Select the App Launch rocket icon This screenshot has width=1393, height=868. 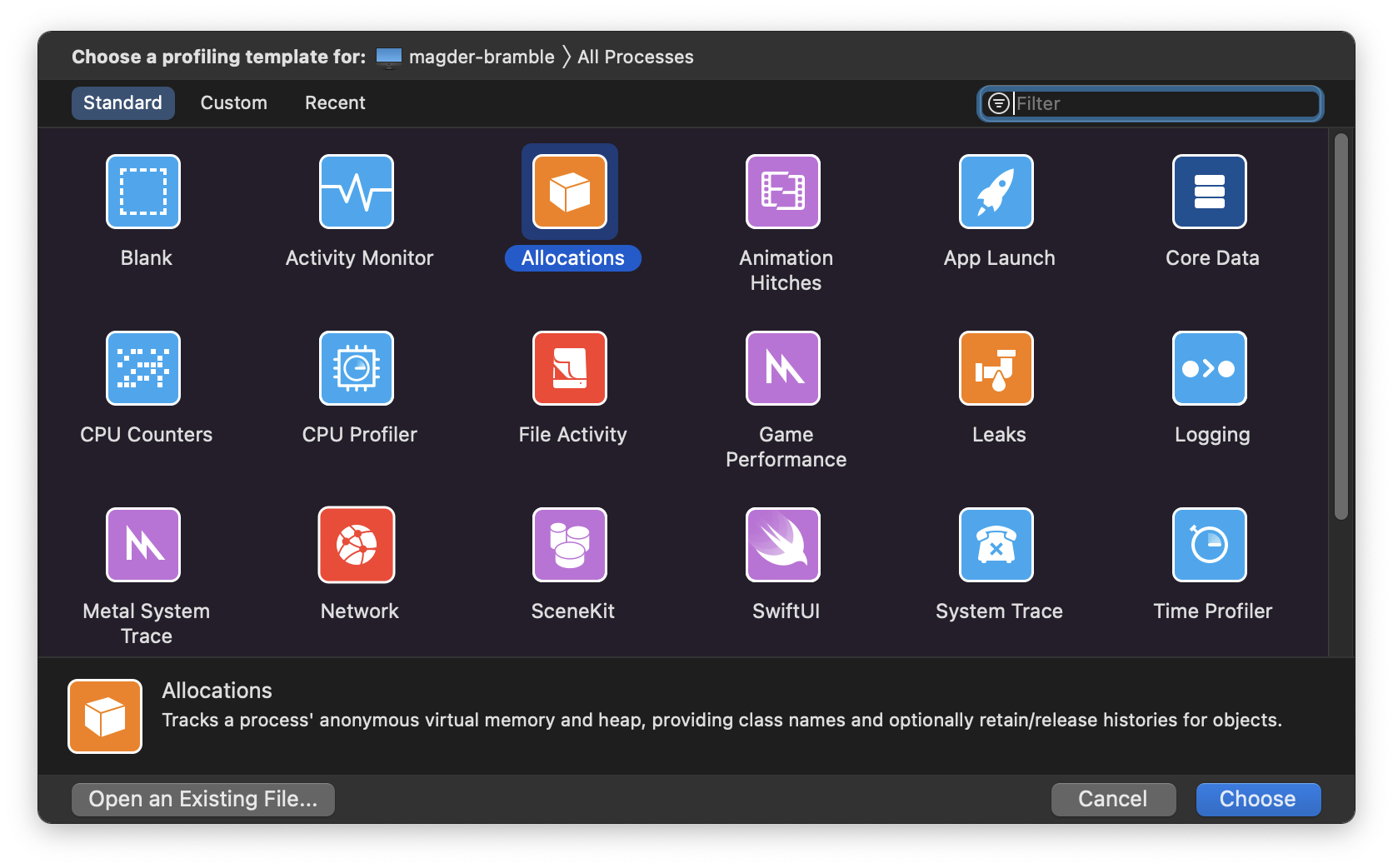click(996, 192)
